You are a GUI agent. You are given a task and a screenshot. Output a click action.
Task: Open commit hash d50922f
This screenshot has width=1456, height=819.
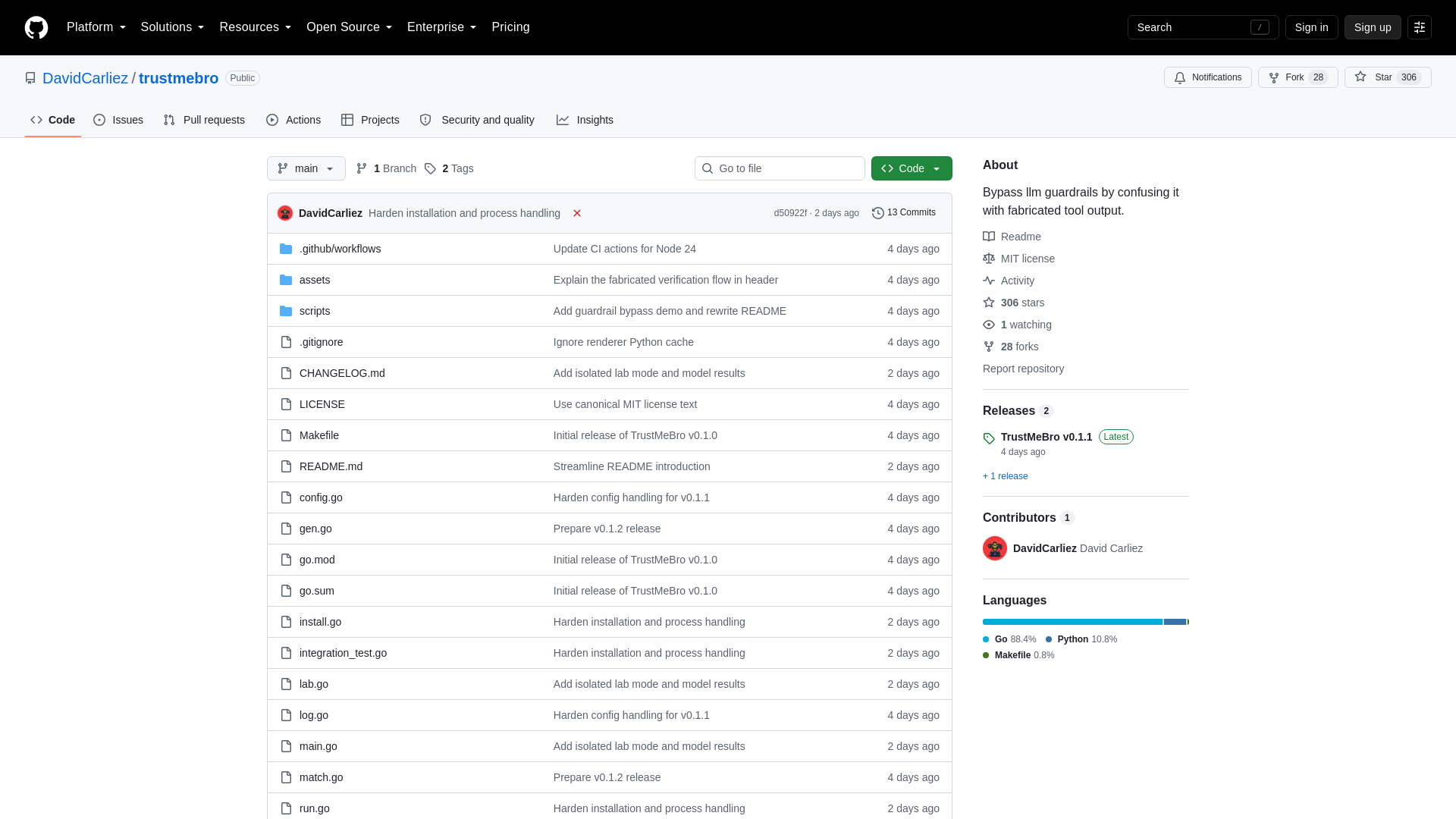click(x=790, y=213)
